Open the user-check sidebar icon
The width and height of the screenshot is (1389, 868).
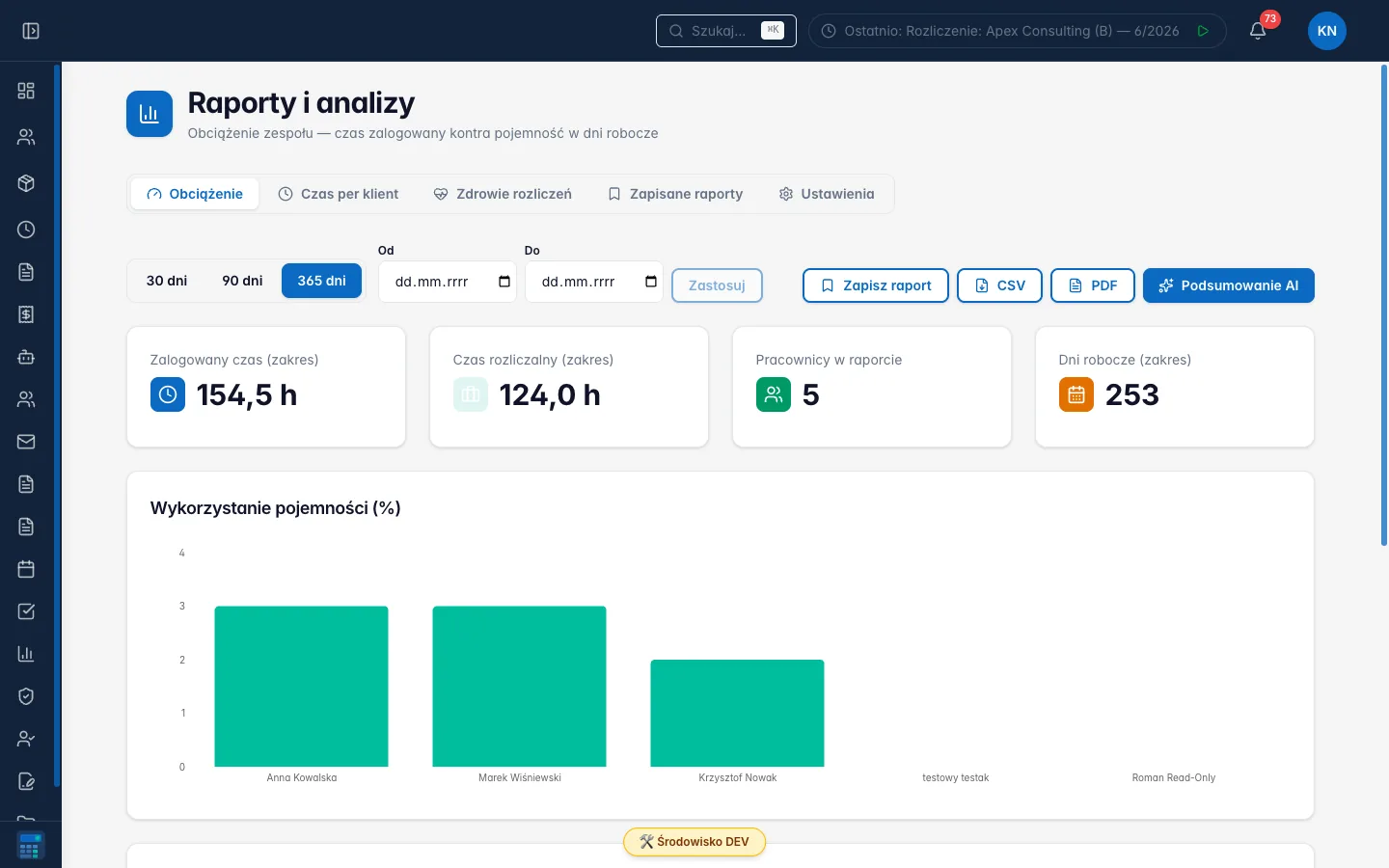coord(26,739)
